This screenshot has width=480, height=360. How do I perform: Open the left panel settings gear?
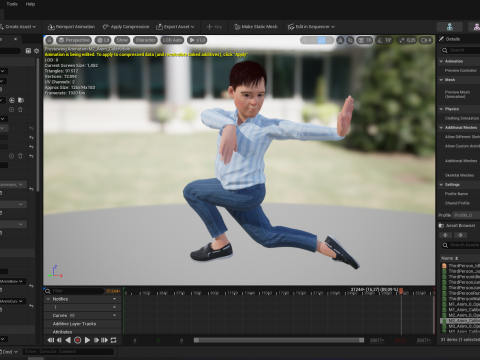coord(37,51)
